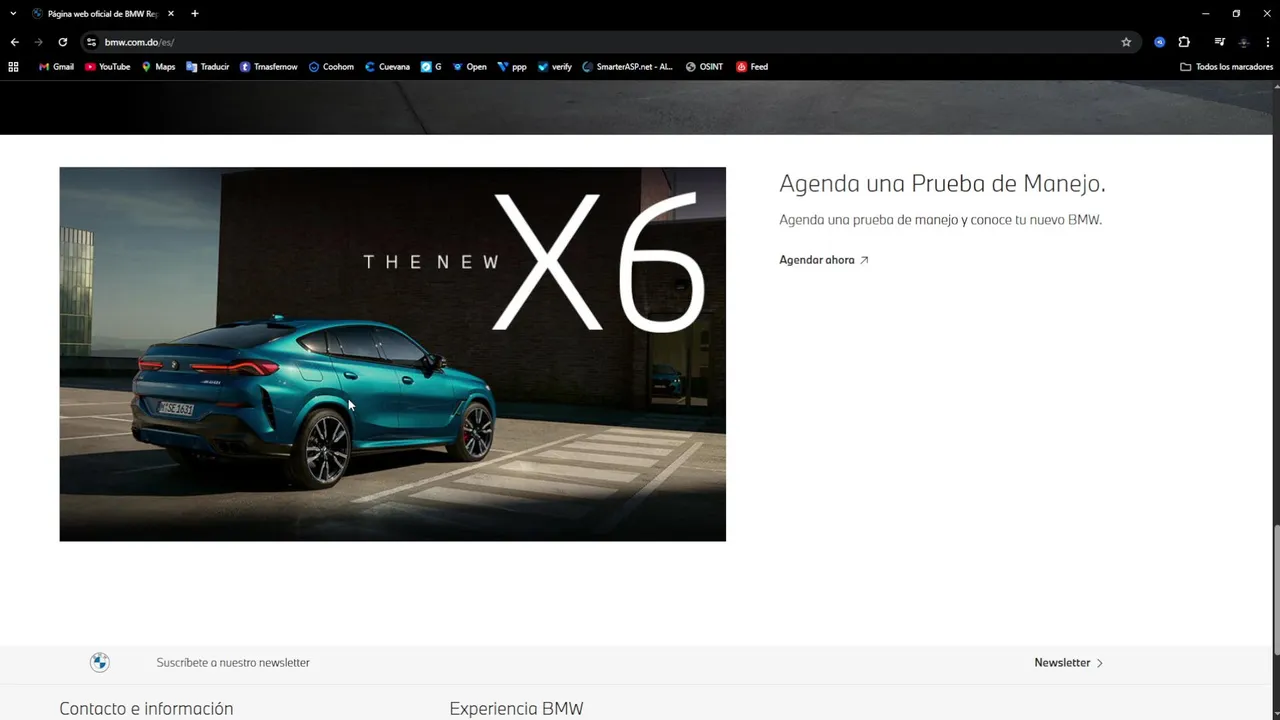This screenshot has width=1280, height=720.
Task: Click the THE NEW X6 car image
Action: click(392, 354)
